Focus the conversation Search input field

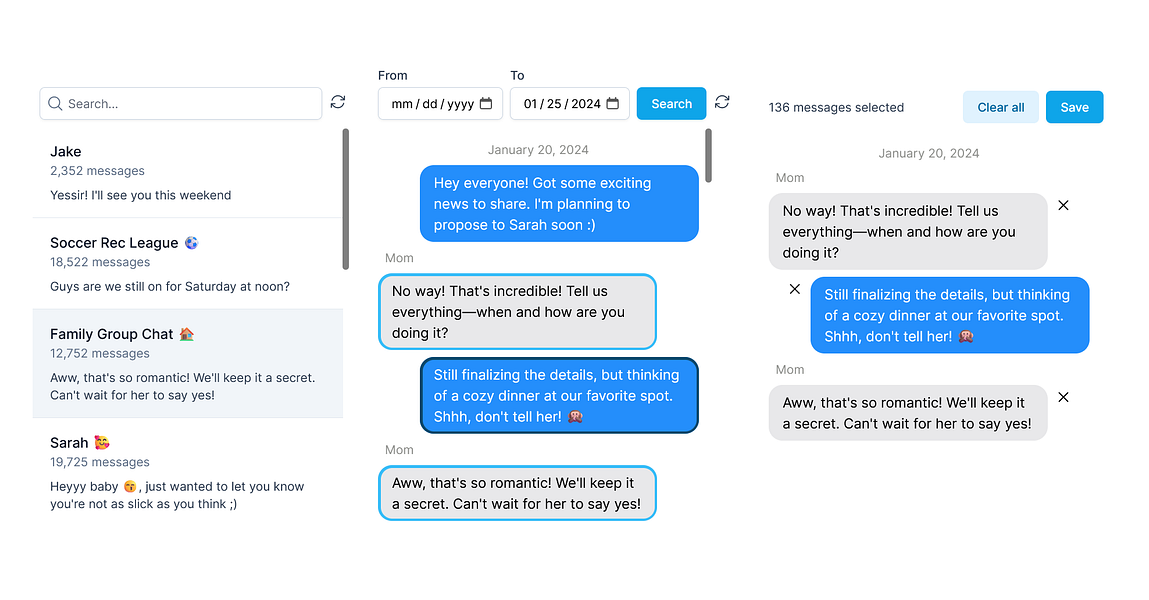[190, 104]
